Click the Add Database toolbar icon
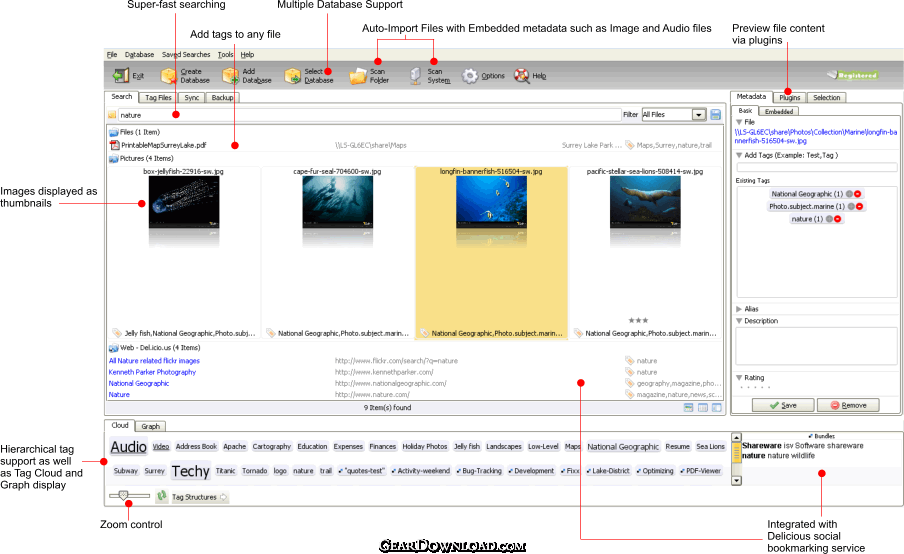This screenshot has width=904, height=554. point(231,76)
